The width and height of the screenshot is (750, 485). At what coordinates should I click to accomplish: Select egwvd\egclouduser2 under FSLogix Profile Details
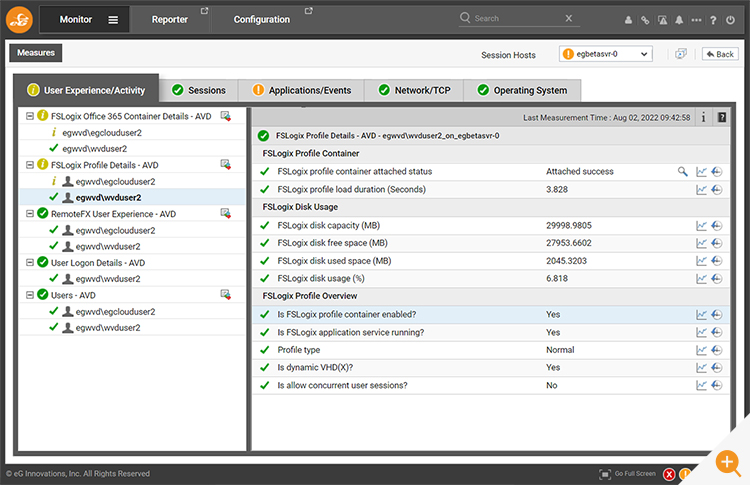click(115, 181)
